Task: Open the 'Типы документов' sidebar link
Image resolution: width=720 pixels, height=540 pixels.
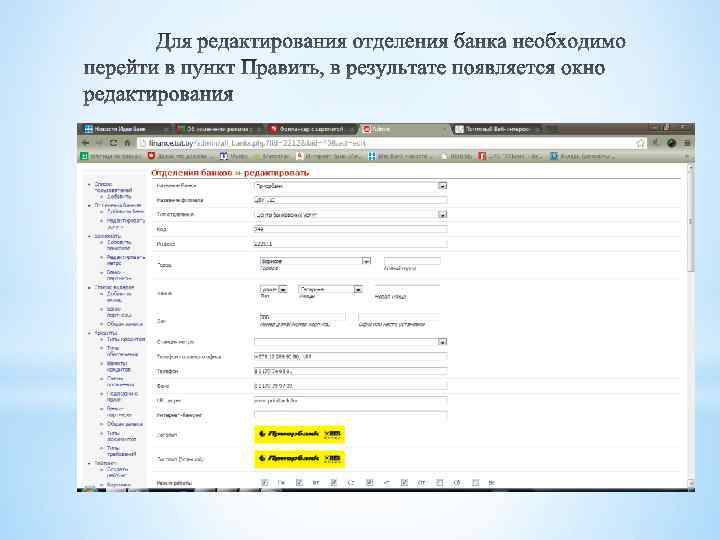Action: click(121, 436)
